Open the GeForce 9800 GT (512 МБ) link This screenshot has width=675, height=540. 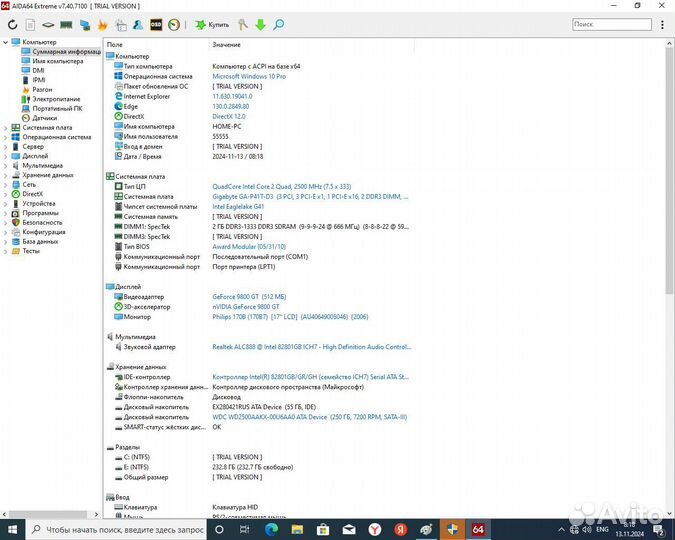[x=249, y=297]
